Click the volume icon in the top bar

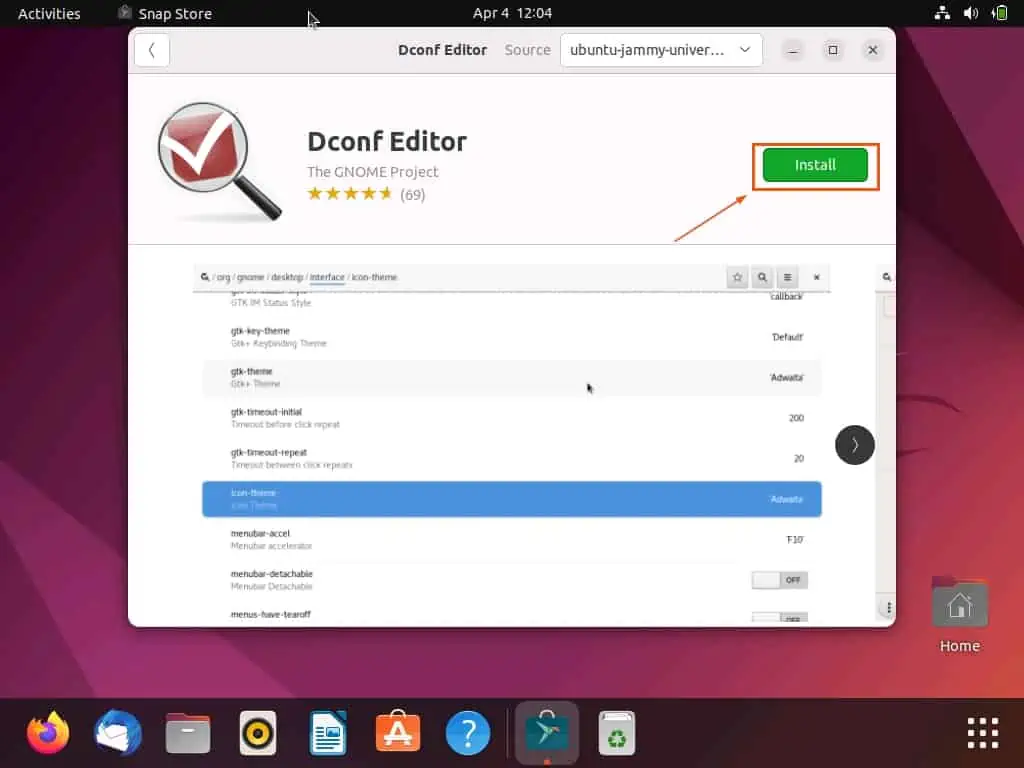(969, 13)
